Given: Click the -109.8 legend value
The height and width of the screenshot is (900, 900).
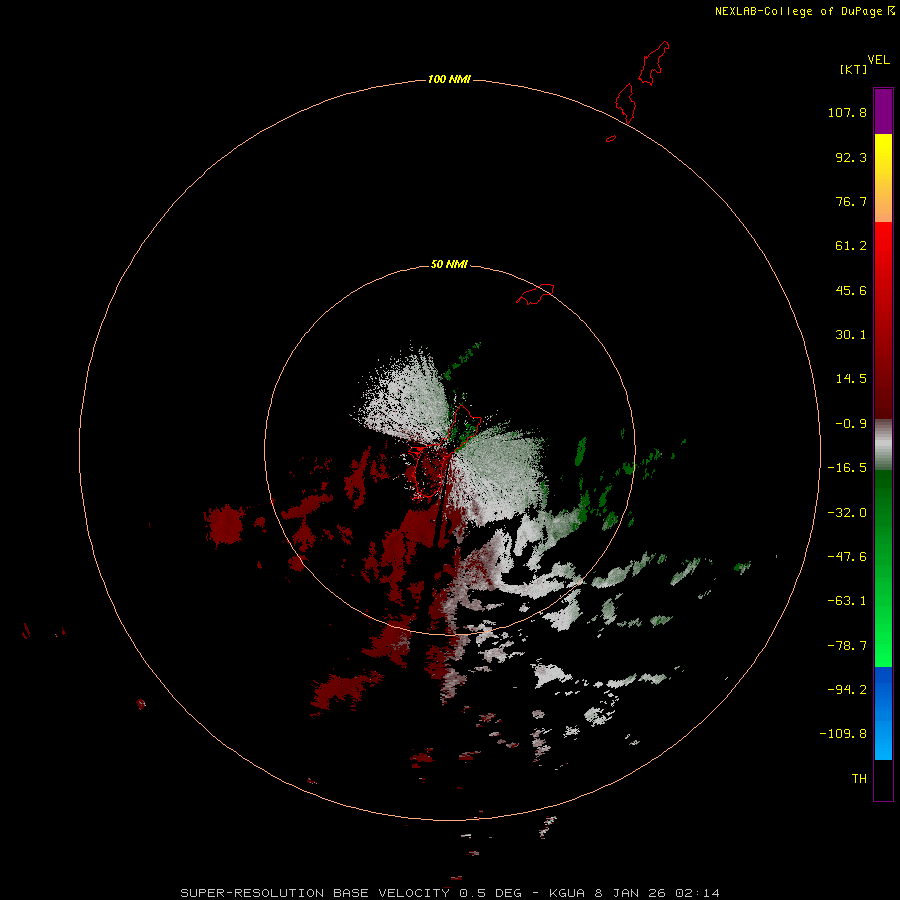Looking at the screenshot, I should (x=843, y=734).
